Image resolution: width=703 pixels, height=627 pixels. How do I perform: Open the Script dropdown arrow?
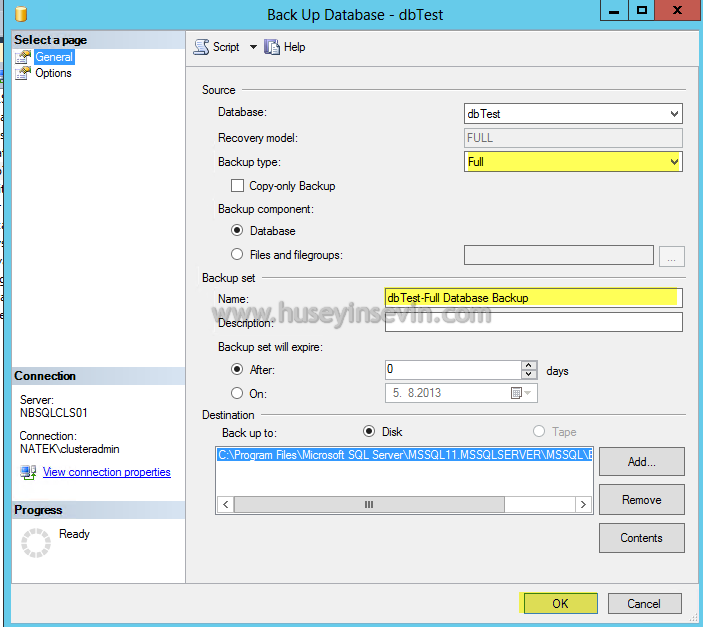[x=253, y=47]
